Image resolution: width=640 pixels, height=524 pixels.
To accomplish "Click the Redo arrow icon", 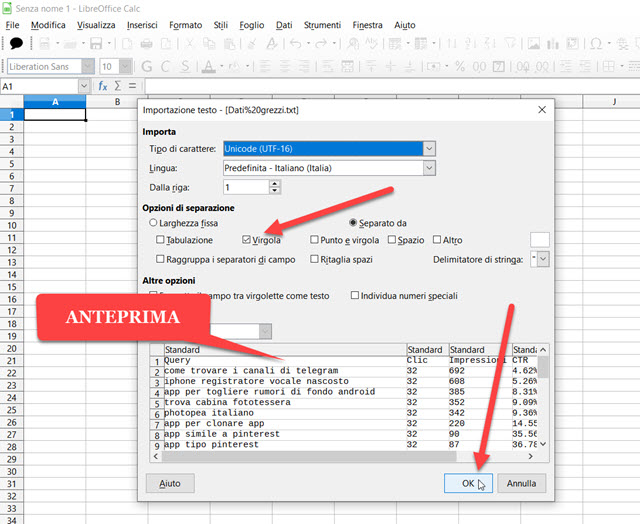I will tap(321, 43).
